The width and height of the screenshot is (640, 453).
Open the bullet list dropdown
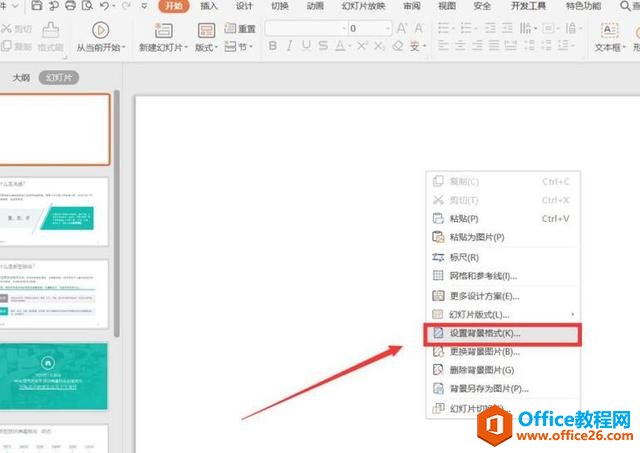pyautogui.click(x=453, y=29)
